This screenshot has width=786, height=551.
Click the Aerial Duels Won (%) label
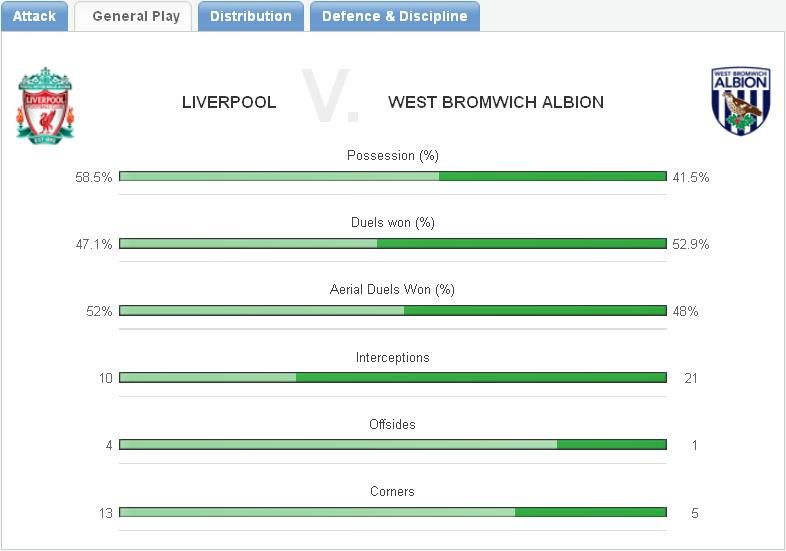click(x=392, y=290)
